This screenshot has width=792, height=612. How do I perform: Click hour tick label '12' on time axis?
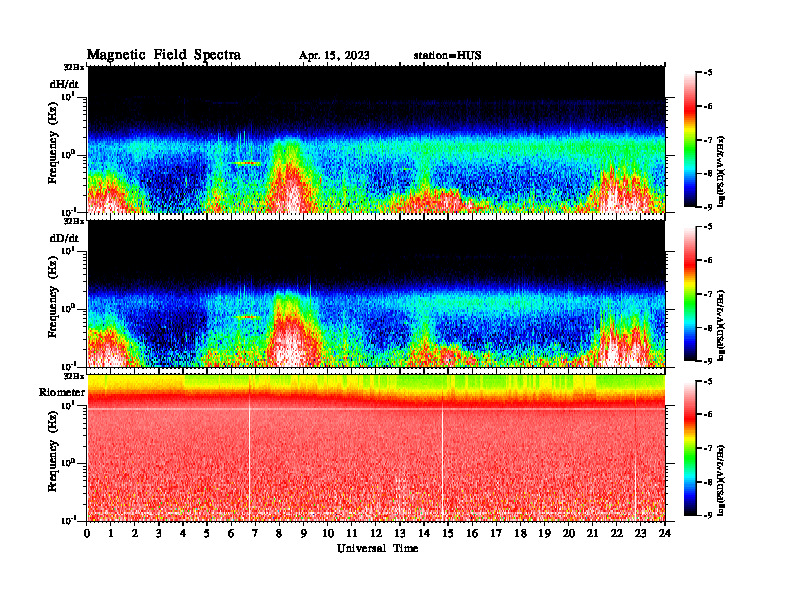[x=376, y=533]
